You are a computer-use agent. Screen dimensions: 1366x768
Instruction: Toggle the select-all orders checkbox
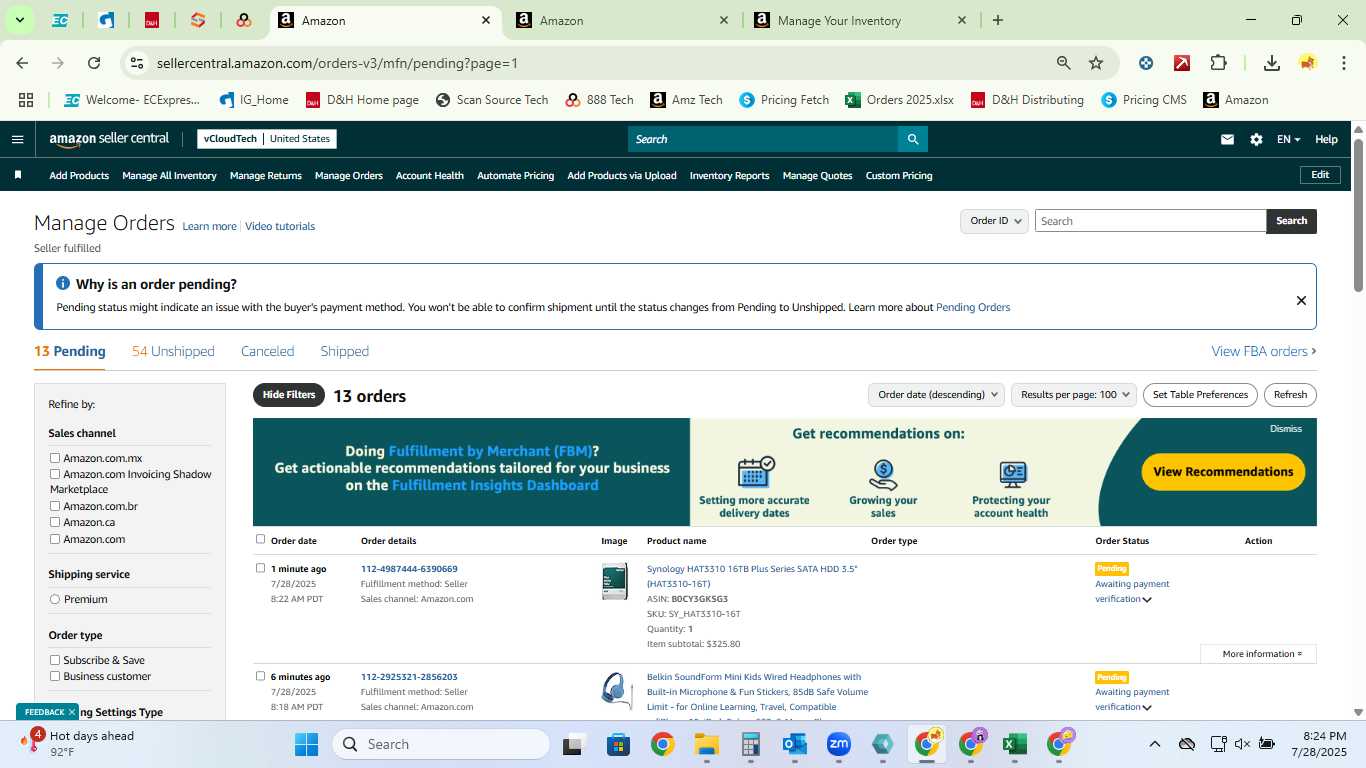[260, 539]
